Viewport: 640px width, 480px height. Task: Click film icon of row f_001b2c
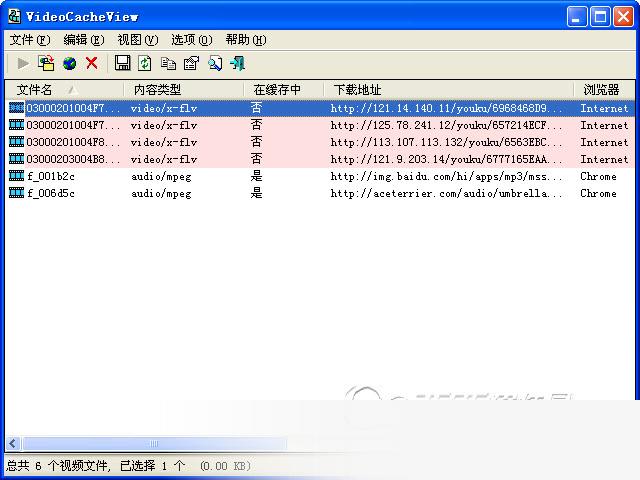point(16,176)
